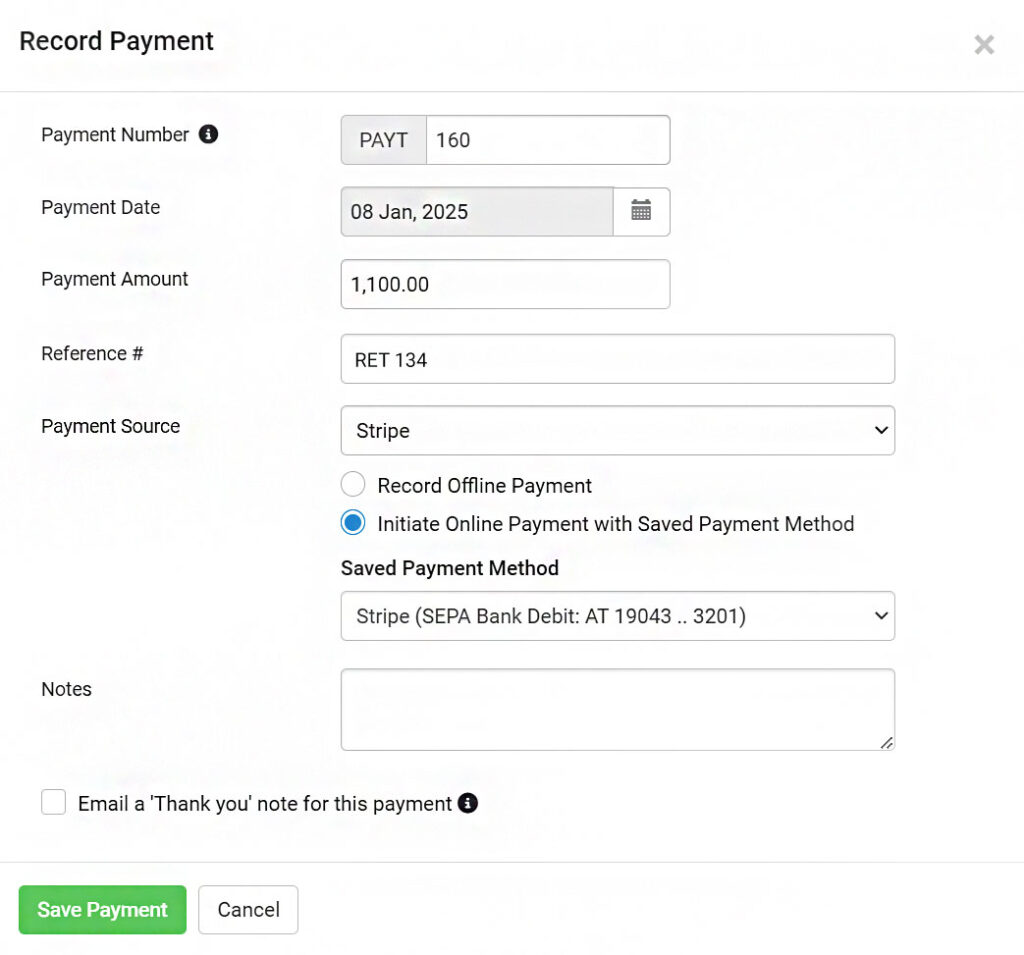Click the Payment Number info icon
This screenshot has height=955, width=1024.
[208, 134]
